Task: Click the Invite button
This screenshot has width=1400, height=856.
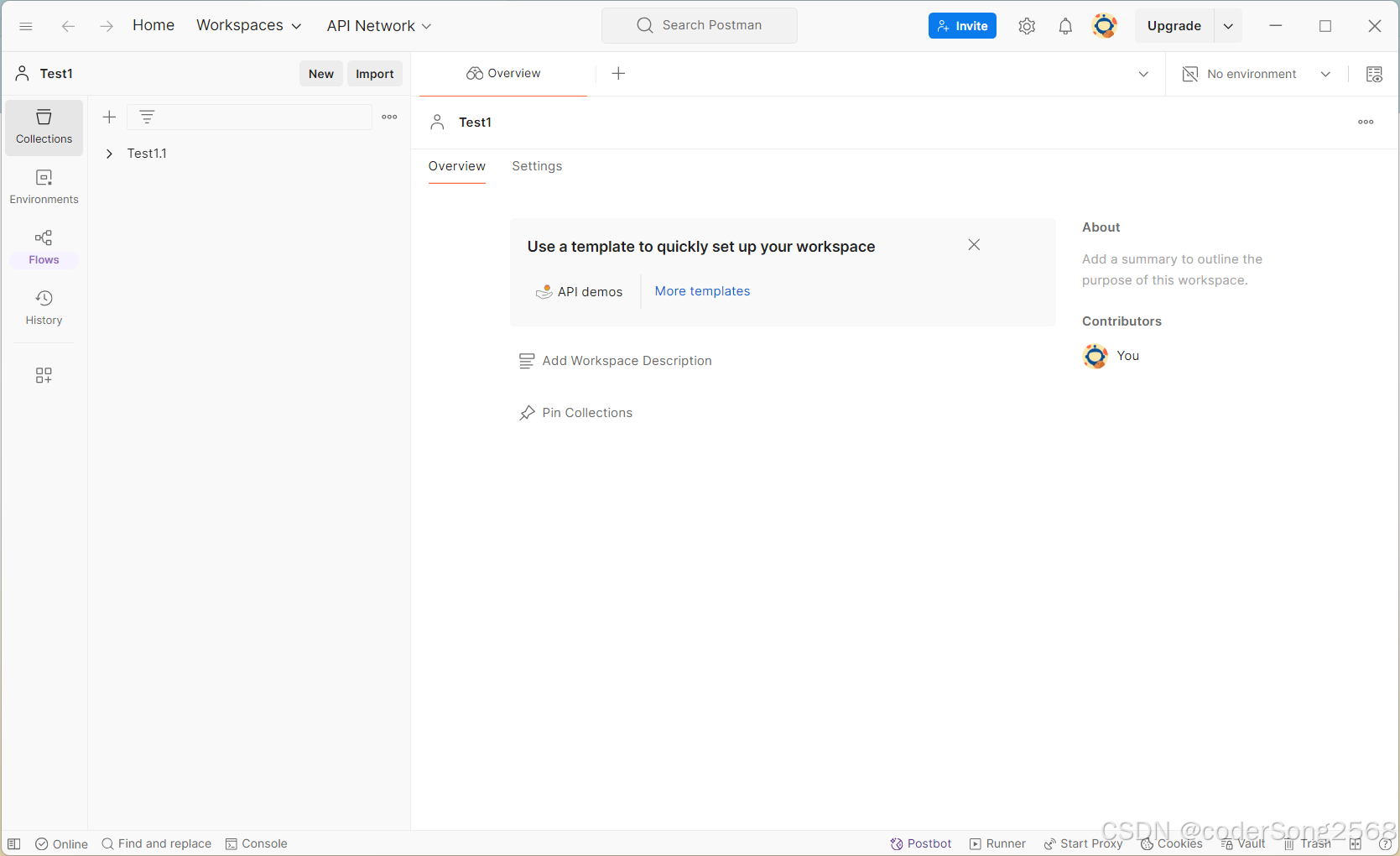Action: (962, 26)
